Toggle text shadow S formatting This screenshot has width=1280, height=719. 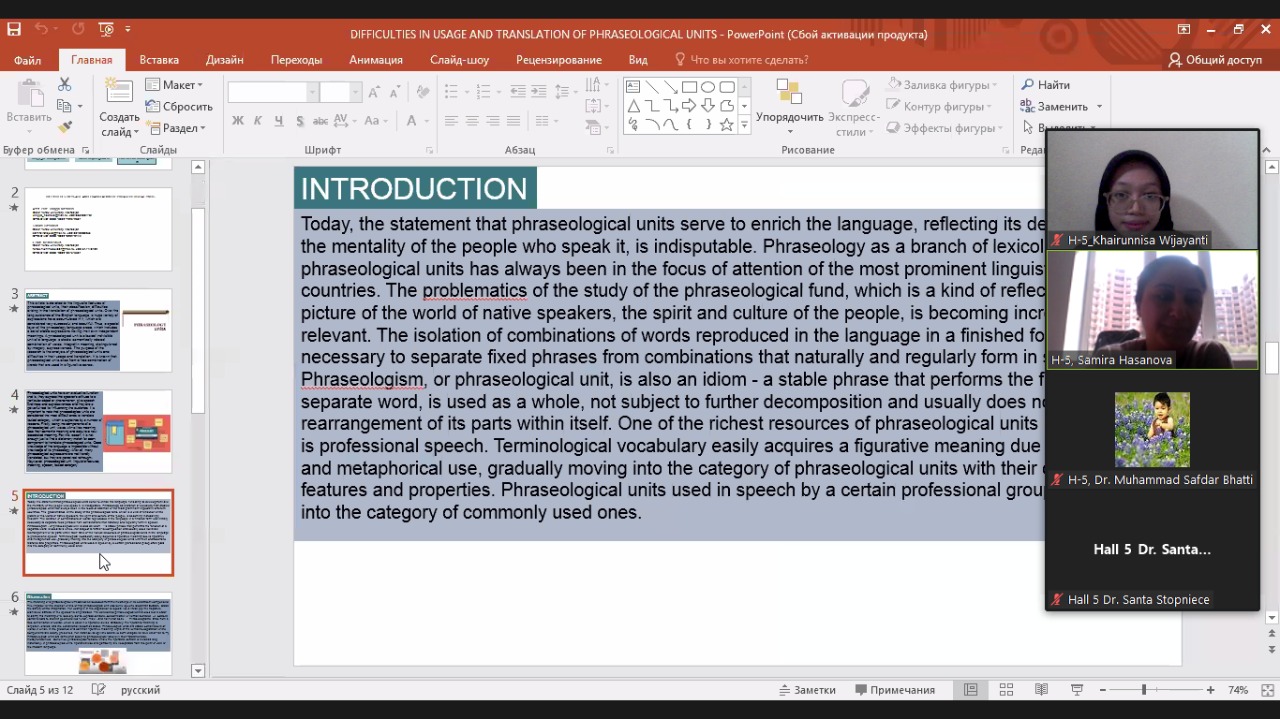click(300, 121)
